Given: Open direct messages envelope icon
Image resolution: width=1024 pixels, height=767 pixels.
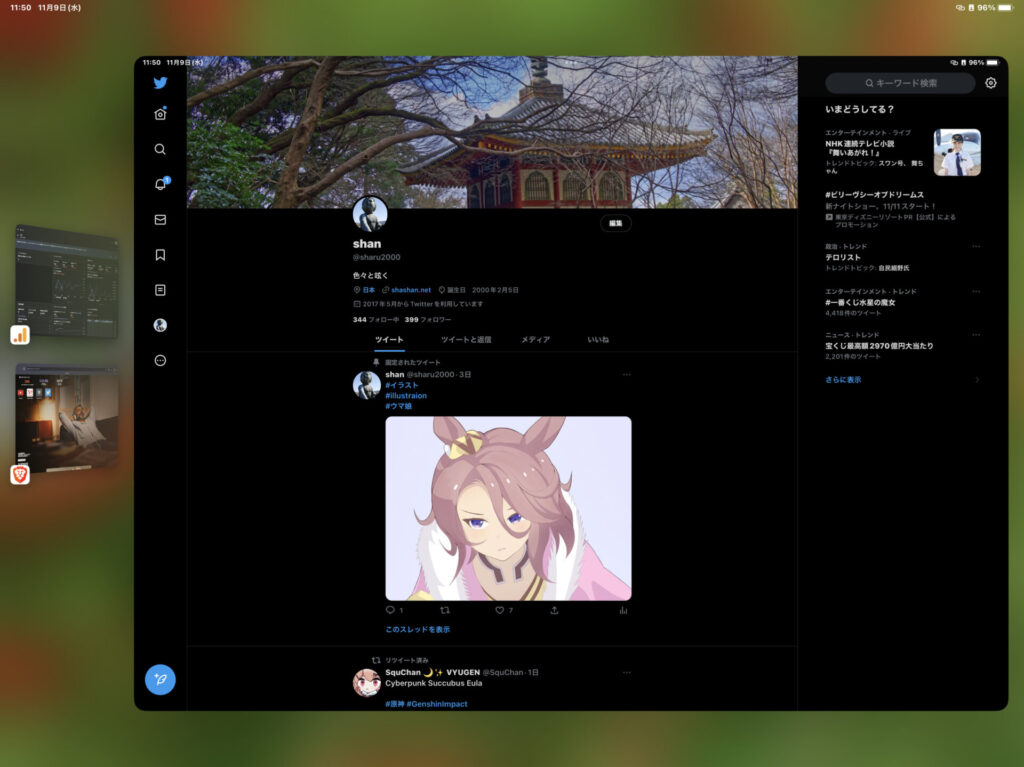Looking at the screenshot, I should 160,220.
